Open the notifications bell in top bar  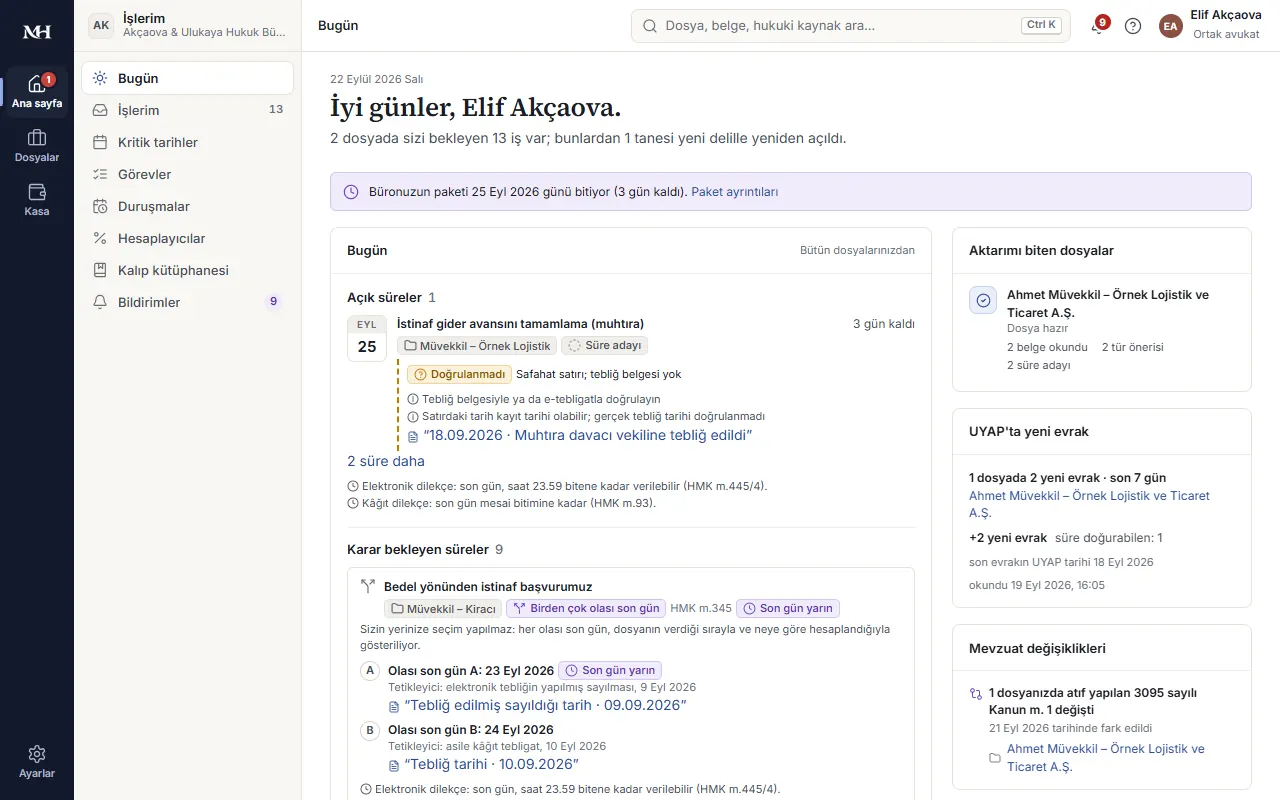(x=1098, y=26)
